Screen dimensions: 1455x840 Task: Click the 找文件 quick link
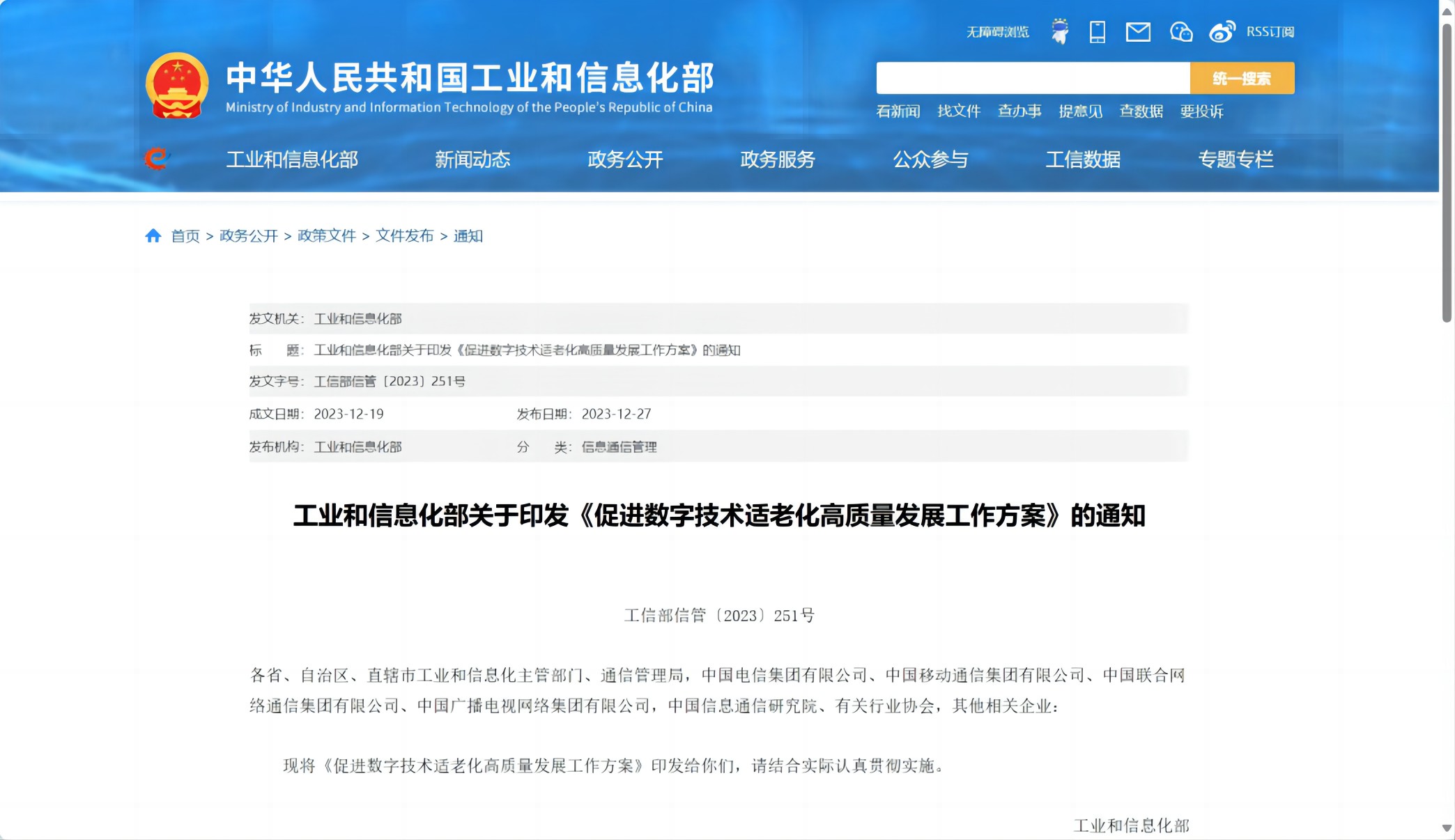[959, 111]
